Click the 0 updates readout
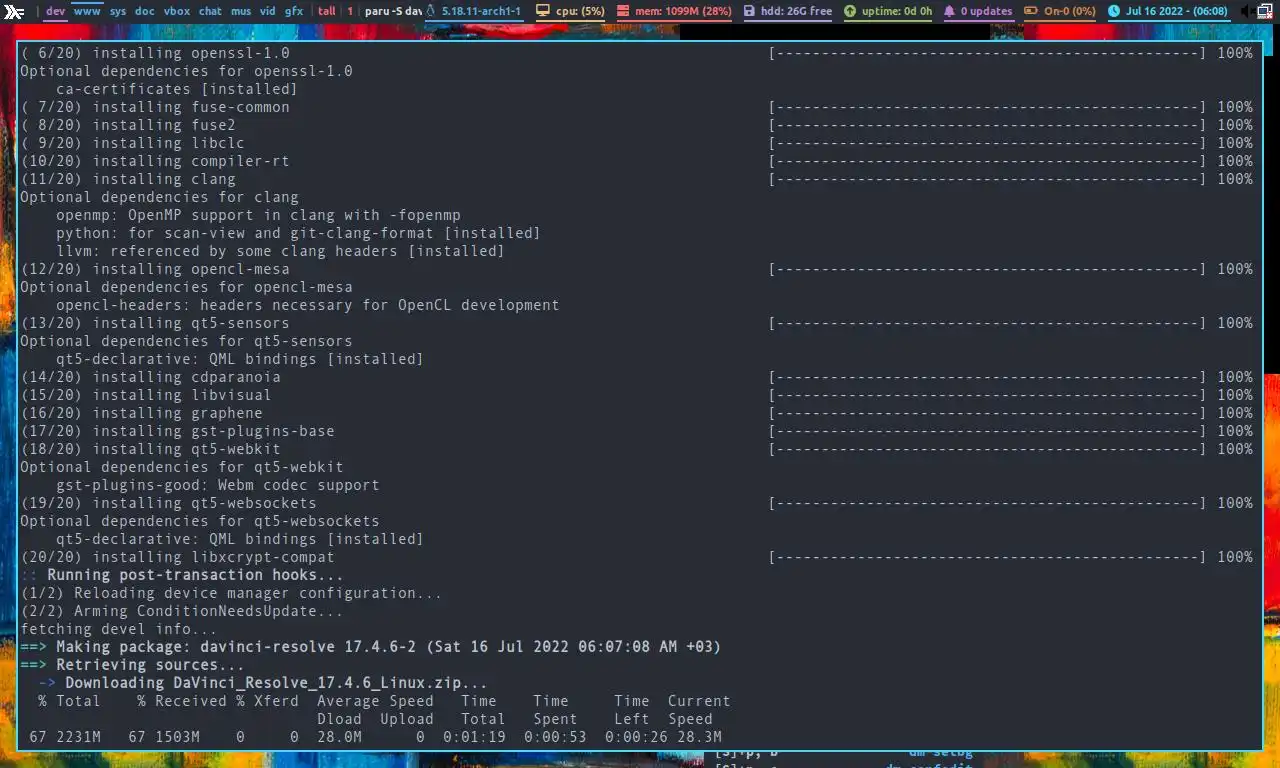Image resolution: width=1280 pixels, height=768 pixels. coord(986,12)
